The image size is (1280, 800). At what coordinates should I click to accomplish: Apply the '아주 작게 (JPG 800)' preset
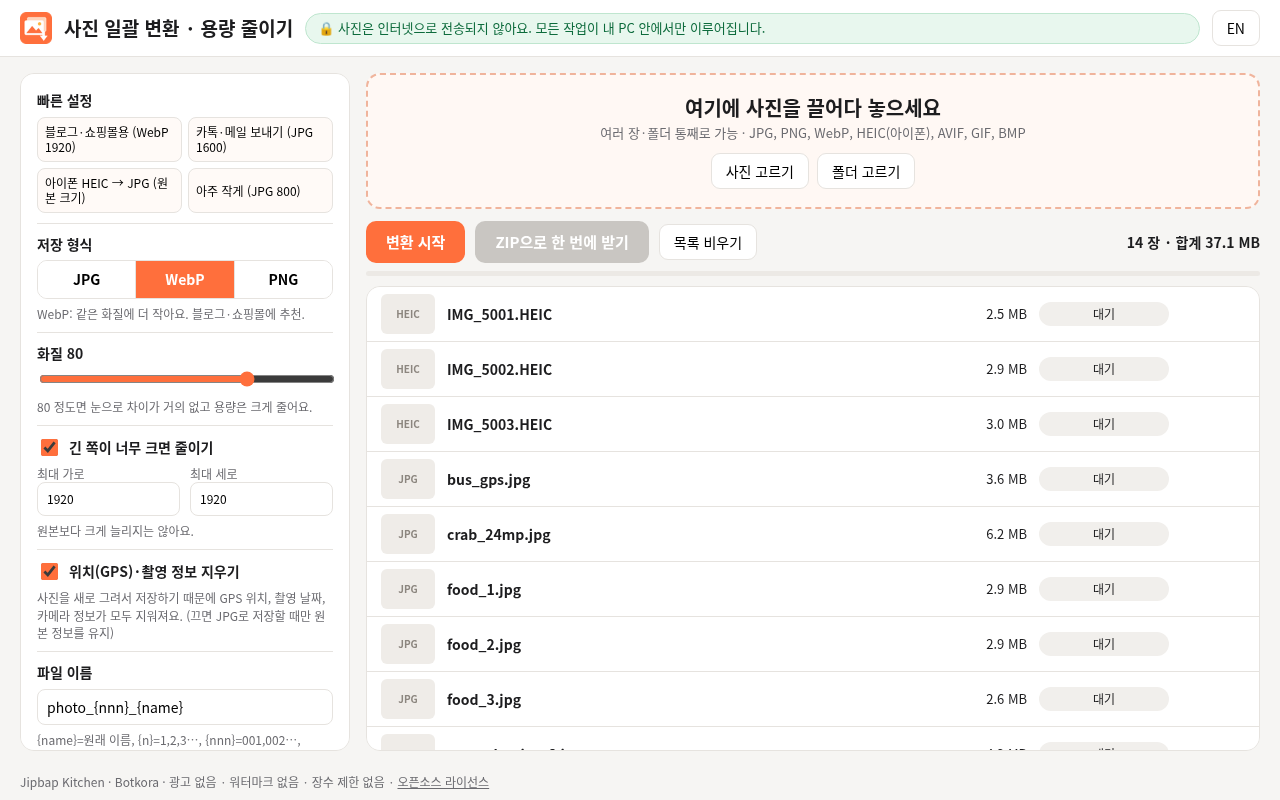[260, 190]
